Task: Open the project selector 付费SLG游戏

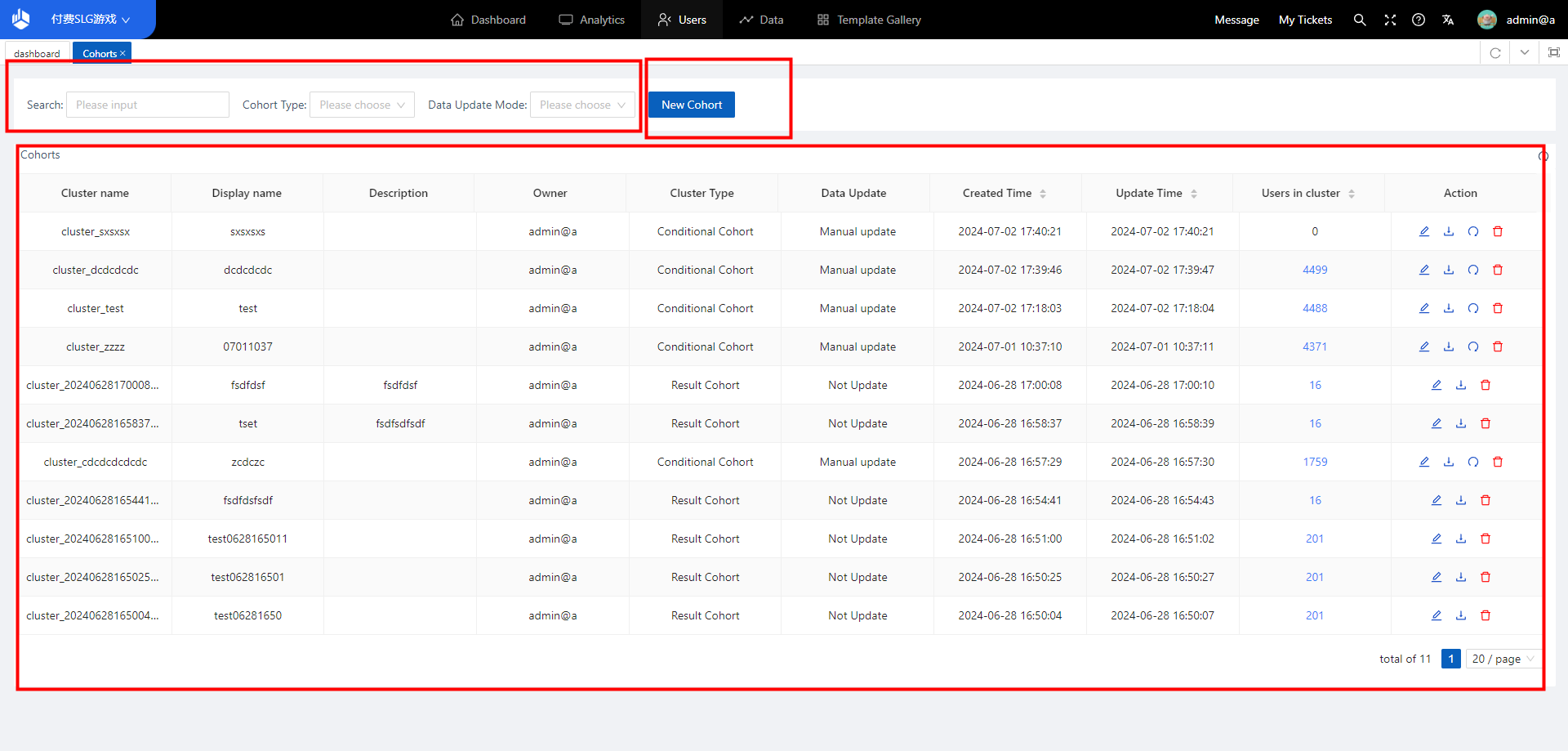Action: point(90,20)
